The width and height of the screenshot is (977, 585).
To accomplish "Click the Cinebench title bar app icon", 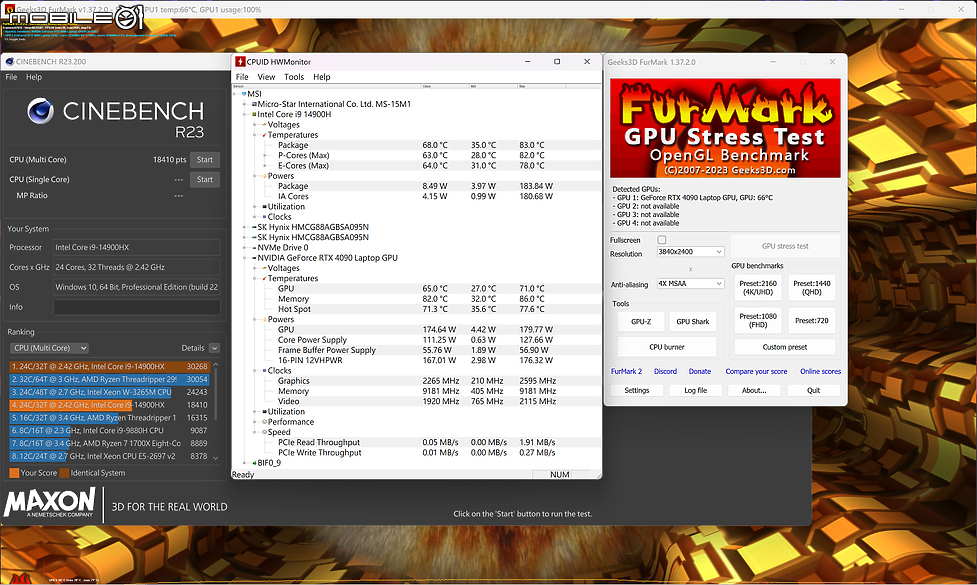I will tap(9, 62).
